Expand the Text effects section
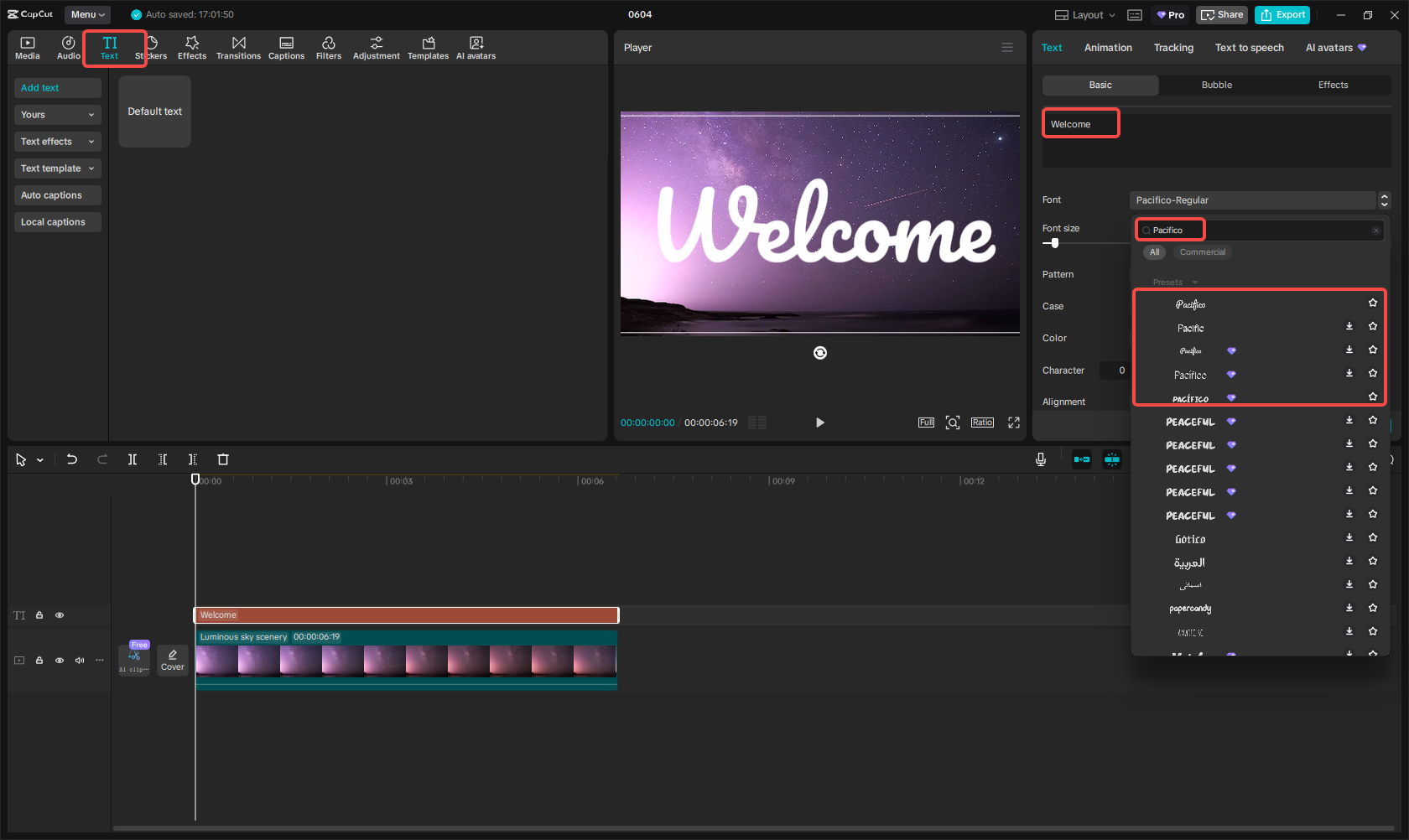This screenshot has height=840, width=1409. [57, 141]
